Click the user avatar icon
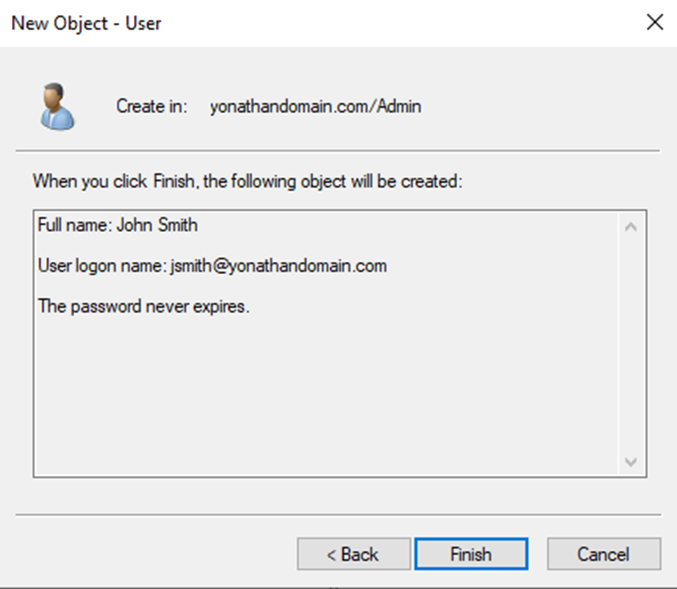The height and width of the screenshot is (589, 677). pyautogui.click(x=57, y=107)
